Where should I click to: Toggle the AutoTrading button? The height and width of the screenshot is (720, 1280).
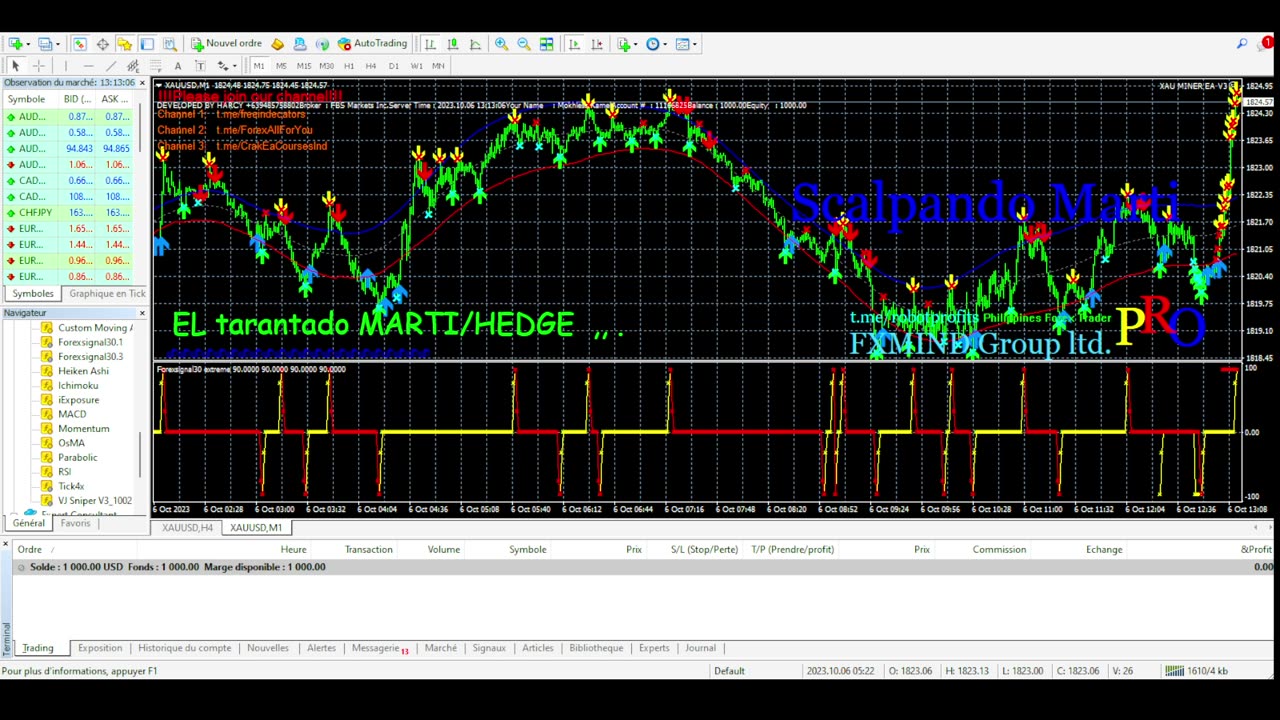pyautogui.click(x=372, y=44)
